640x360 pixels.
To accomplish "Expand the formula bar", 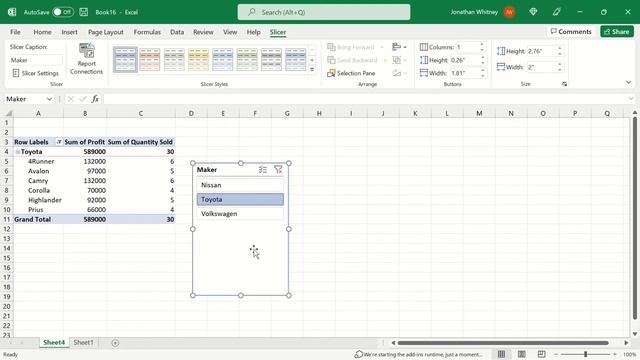I will pyautogui.click(x=631, y=99).
